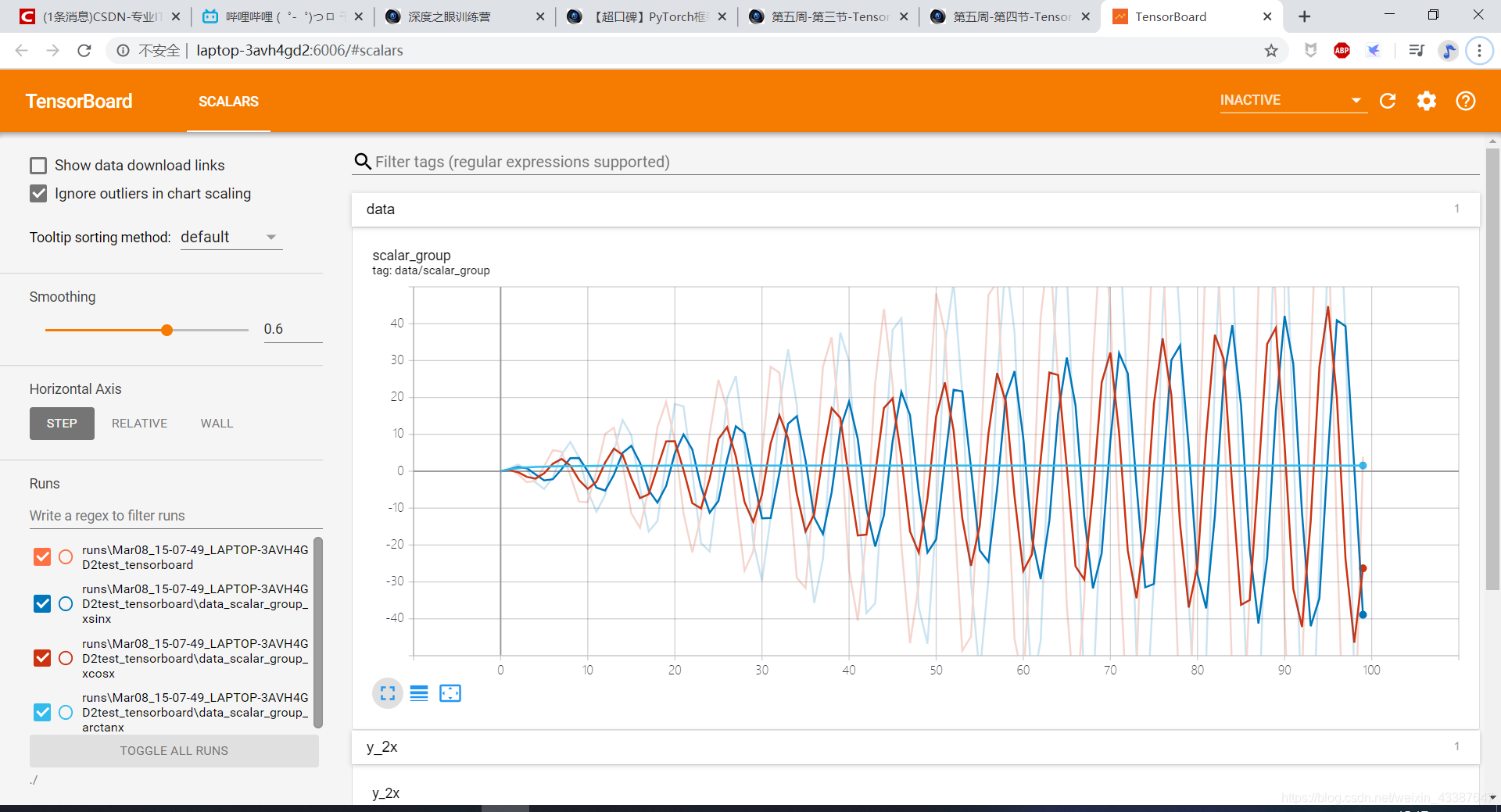The image size is (1501, 812).
Task: Close the TensorBoard browser tab
Action: (1267, 16)
